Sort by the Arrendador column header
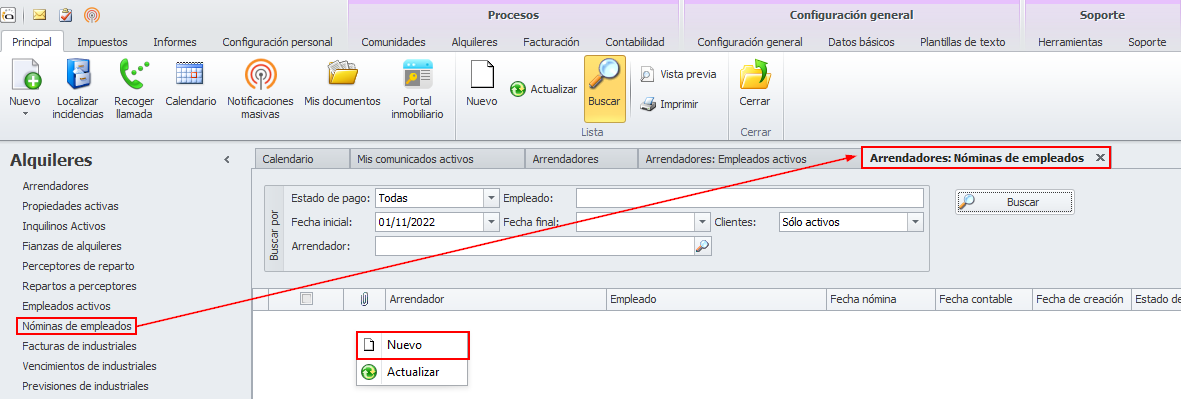The width and height of the screenshot is (1181, 399). click(x=495, y=299)
